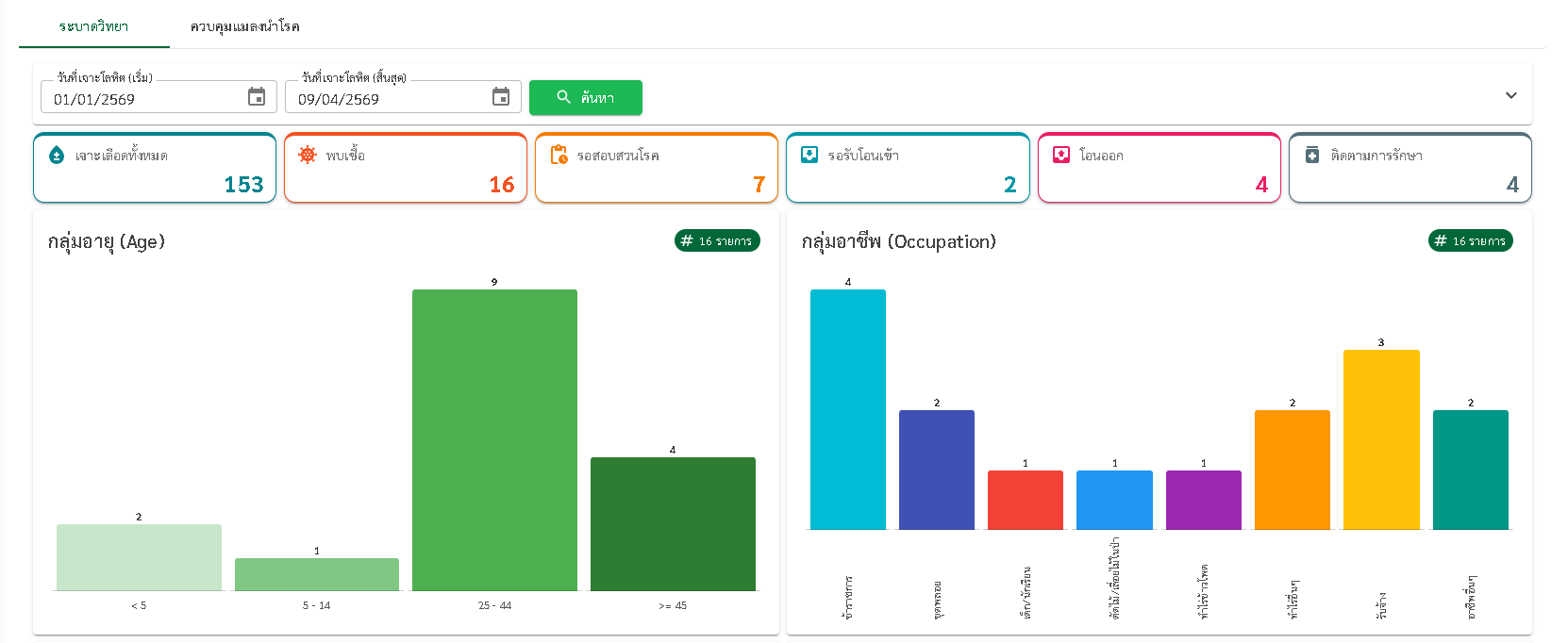The image size is (1568, 643).
Task: Click the 16 รายการ badge on Occupation chart
Action: pyautogui.click(x=1470, y=241)
